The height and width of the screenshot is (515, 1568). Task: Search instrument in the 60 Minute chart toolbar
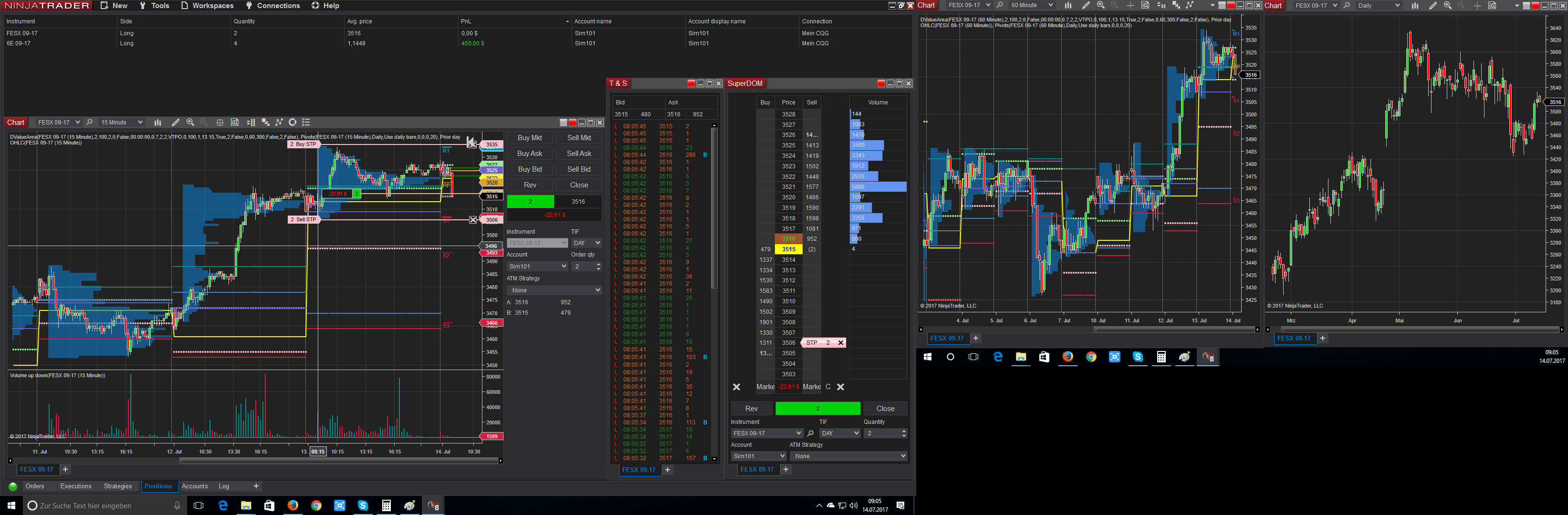click(x=1000, y=5)
